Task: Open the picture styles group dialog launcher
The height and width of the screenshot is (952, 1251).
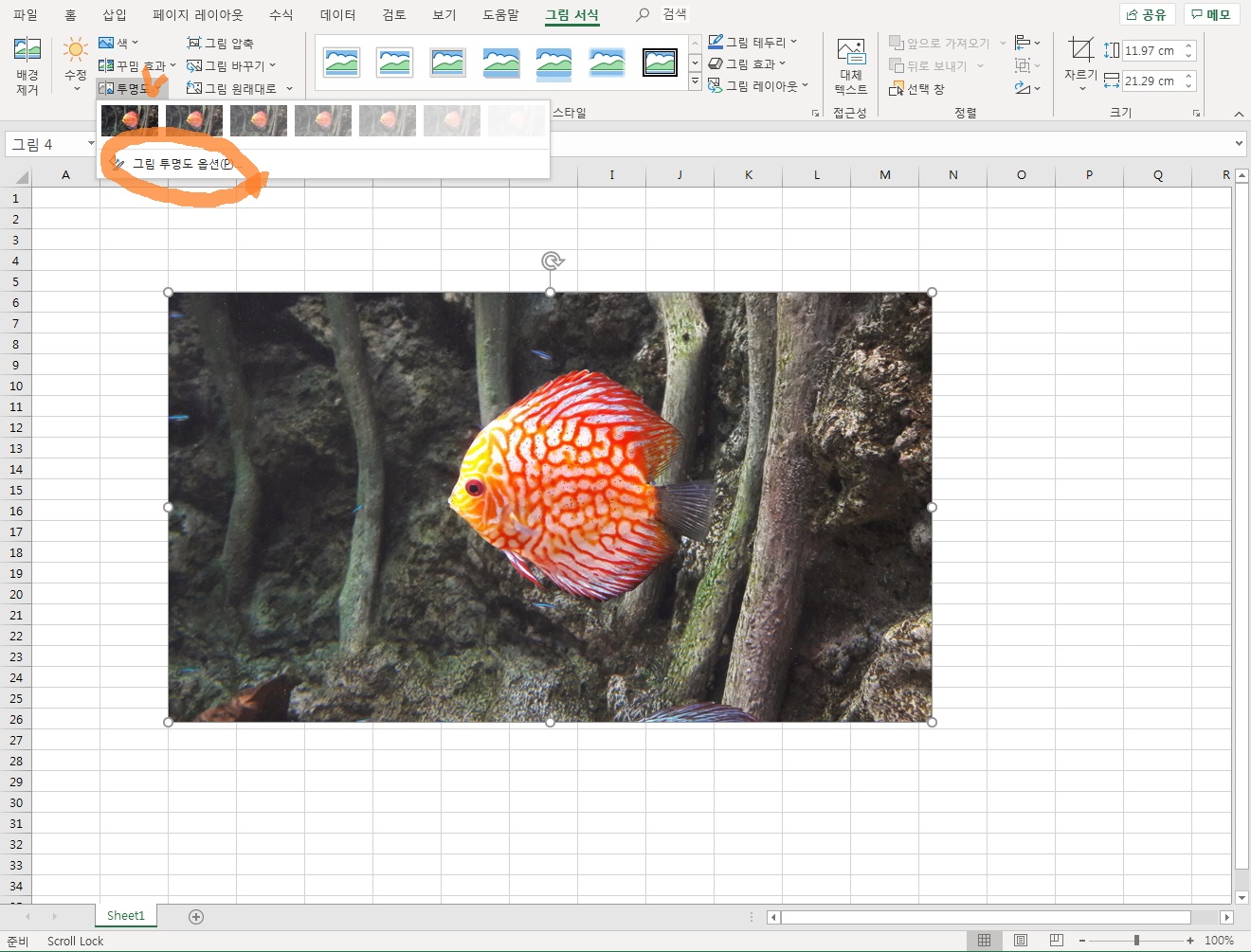Action: click(x=815, y=113)
